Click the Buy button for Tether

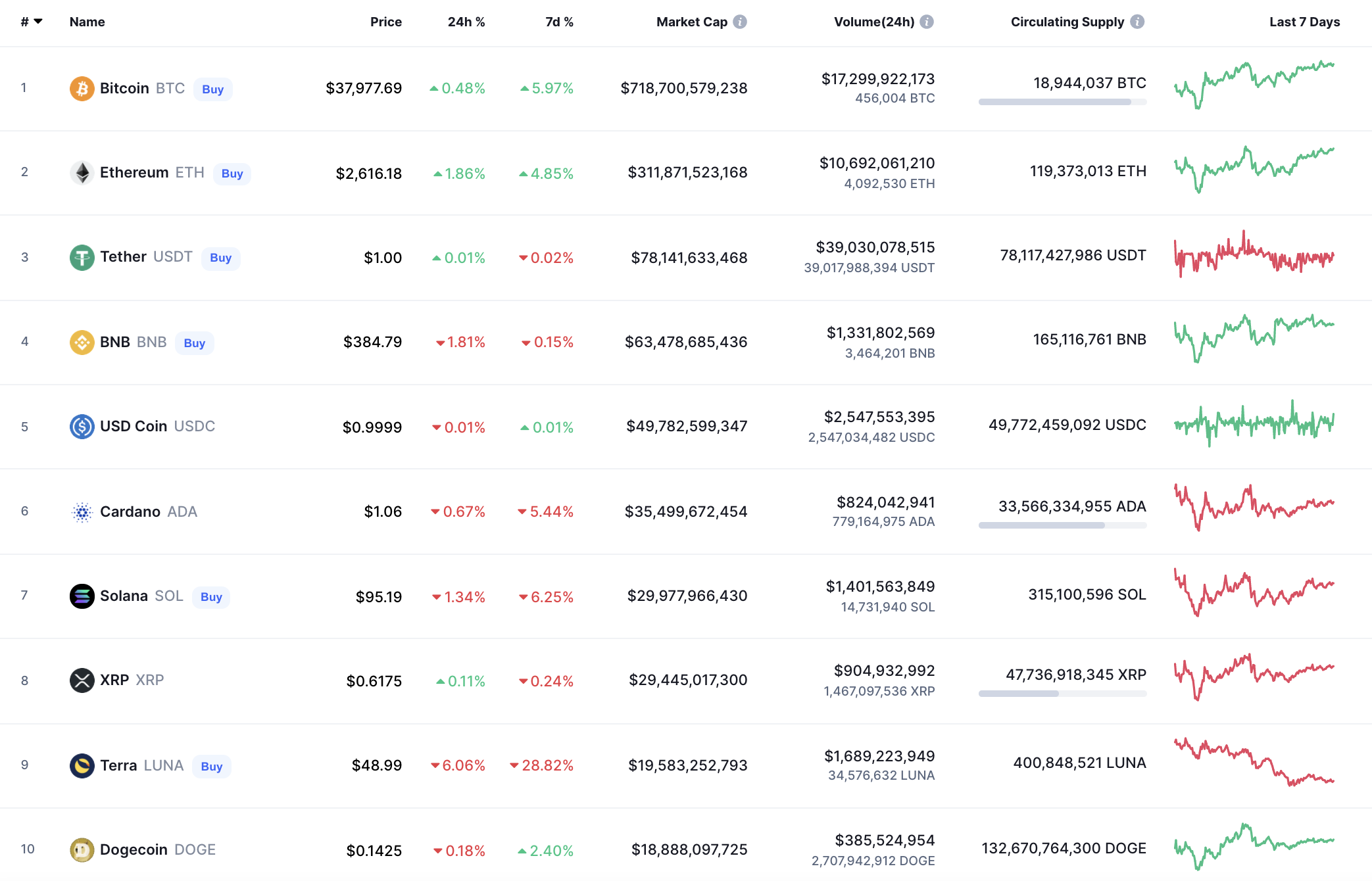coord(220,258)
